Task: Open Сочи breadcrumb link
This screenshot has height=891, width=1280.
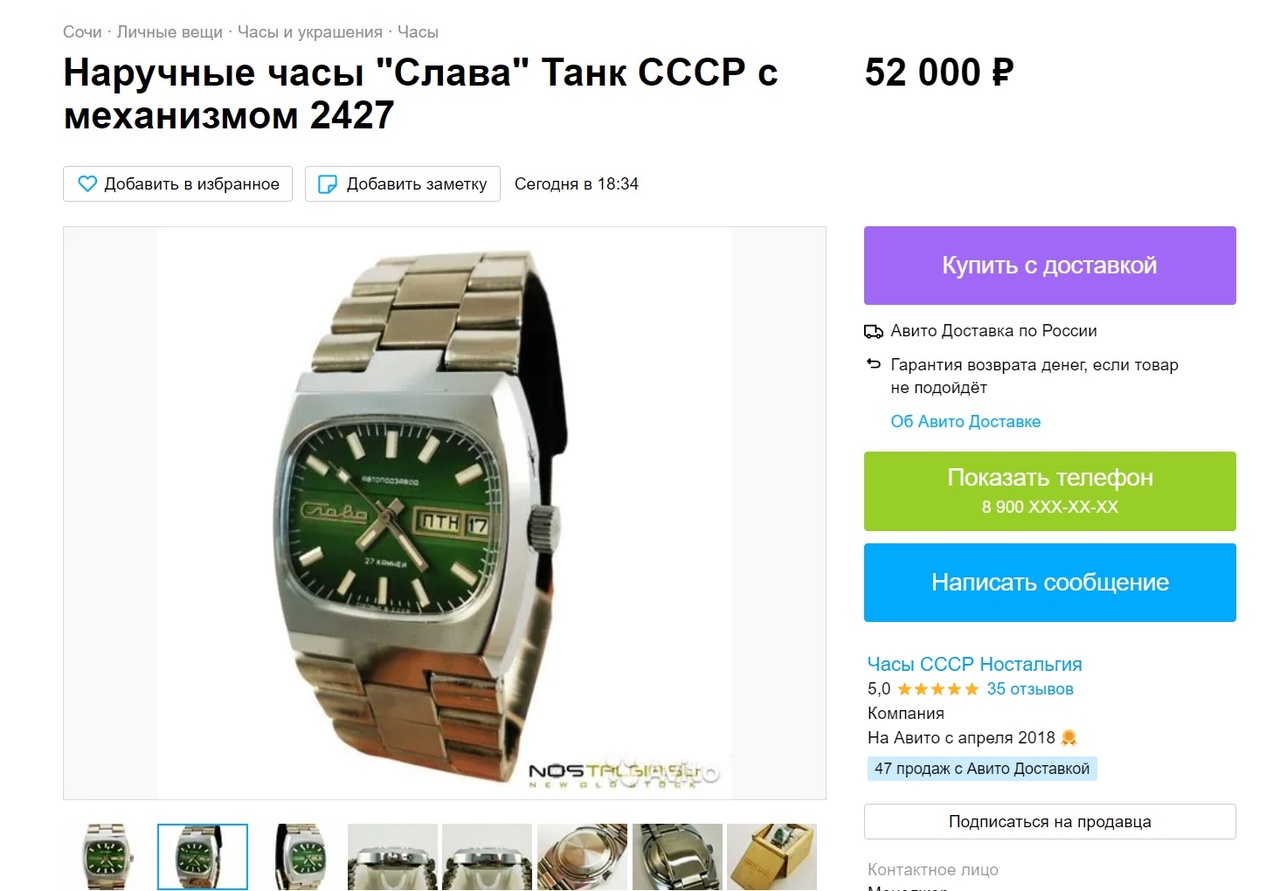Action: tap(82, 32)
